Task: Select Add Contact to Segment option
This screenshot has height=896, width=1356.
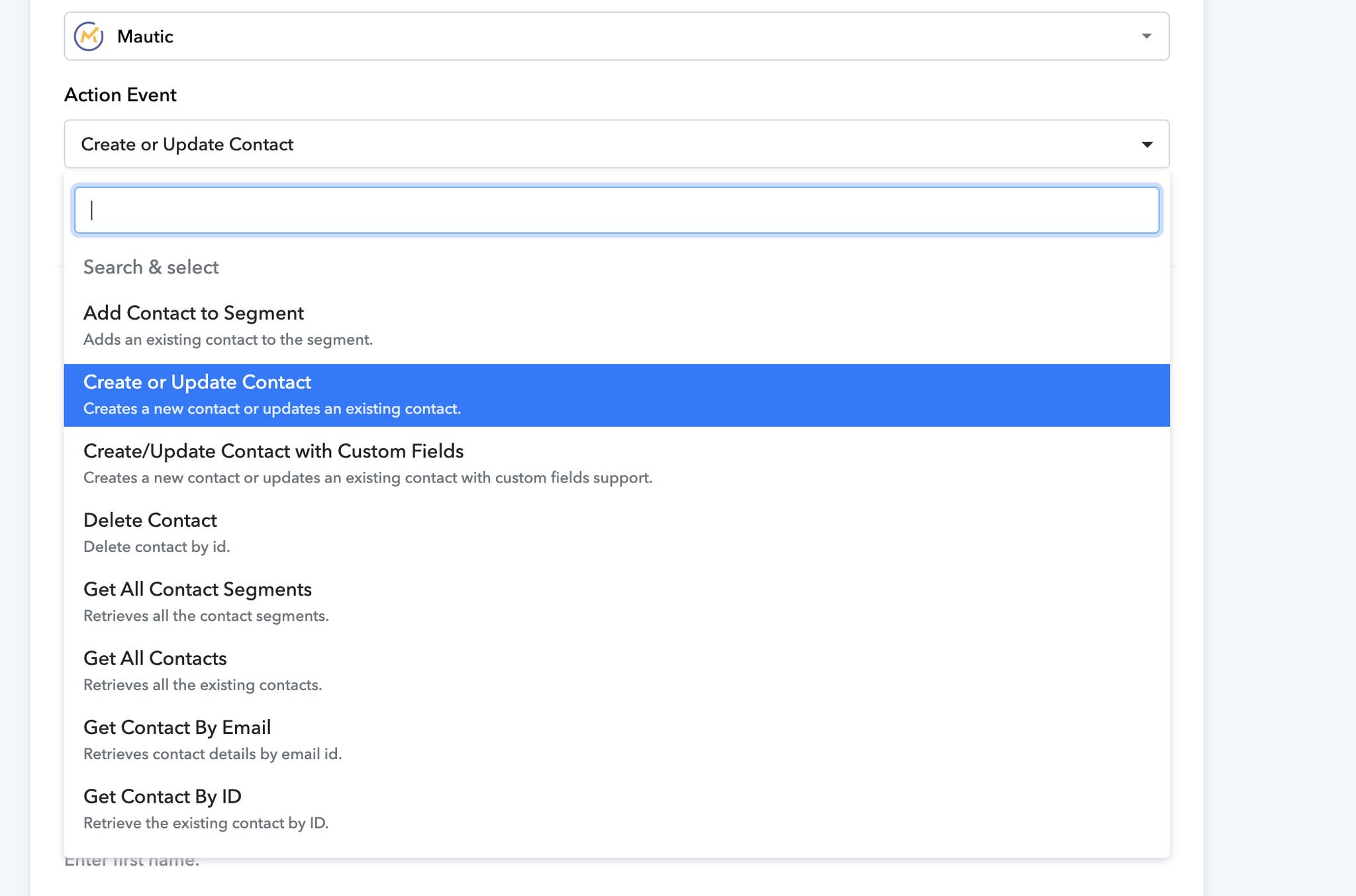Action: pyautogui.click(x=616, y=326)
